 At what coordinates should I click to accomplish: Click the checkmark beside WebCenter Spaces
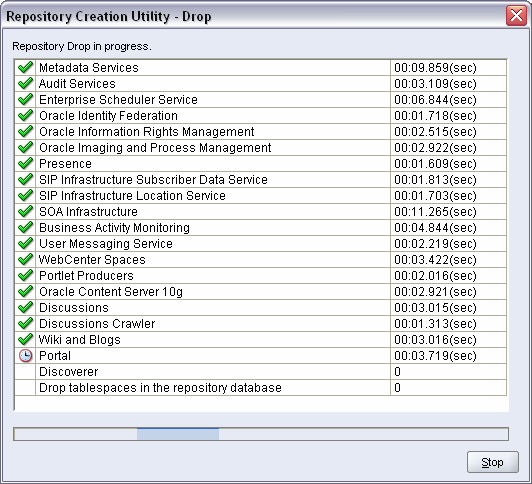click(25, 259)
